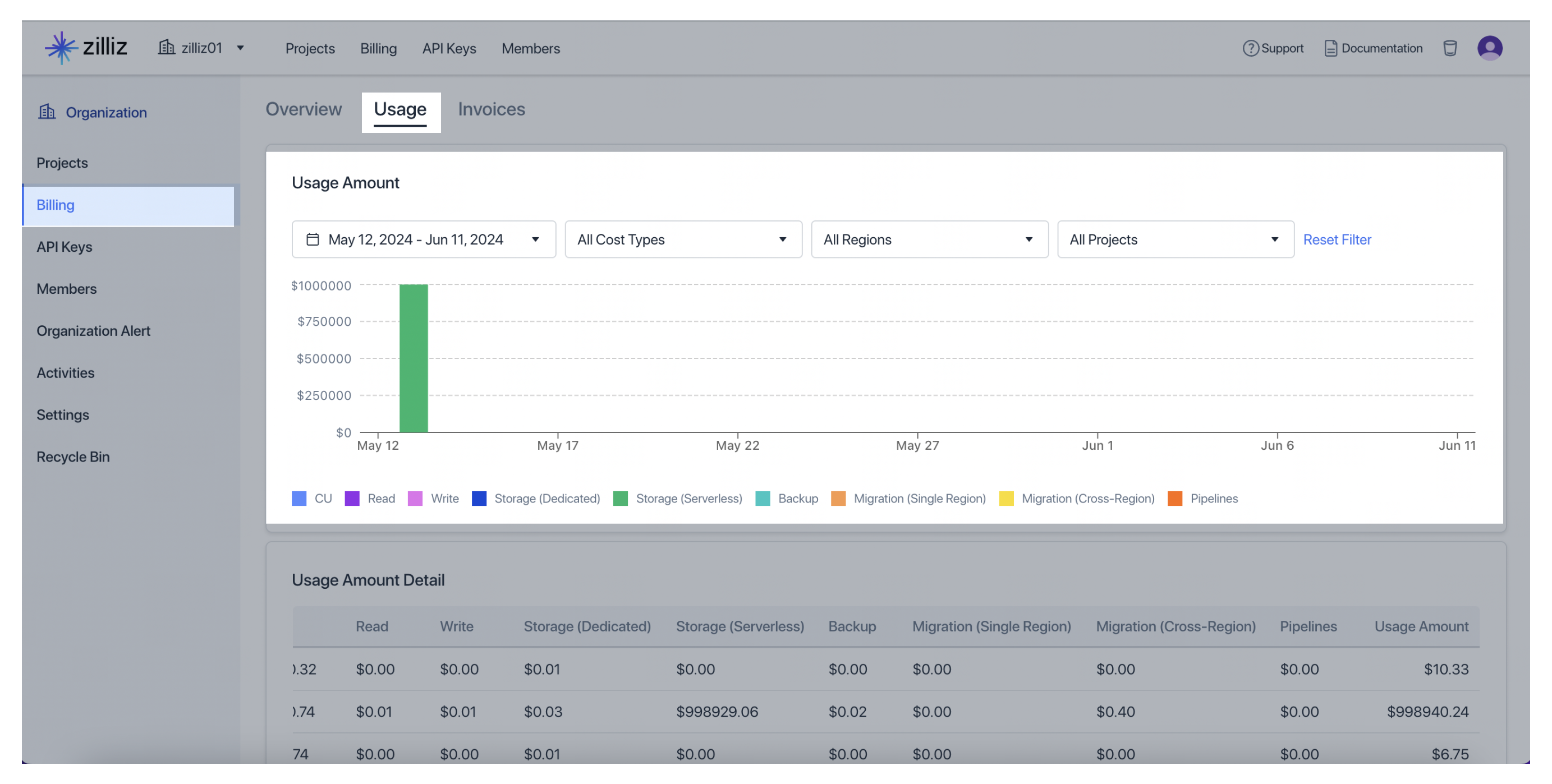Viewport: 1552px width, 784px height.
Task: Open the Documentation link text
Action: (1381, 48)
